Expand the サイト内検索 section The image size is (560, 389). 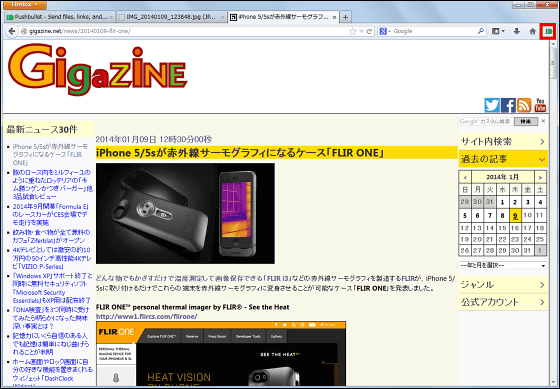coord(503,142)
